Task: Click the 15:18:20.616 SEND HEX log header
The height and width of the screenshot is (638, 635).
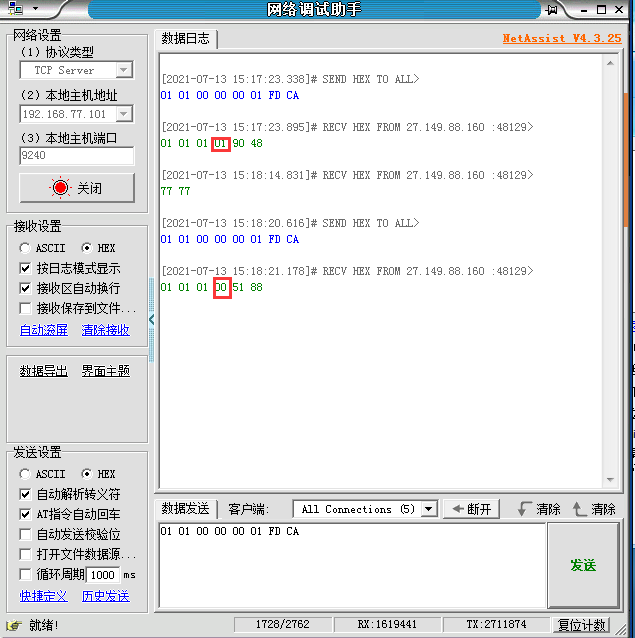Action: (290, 223)
